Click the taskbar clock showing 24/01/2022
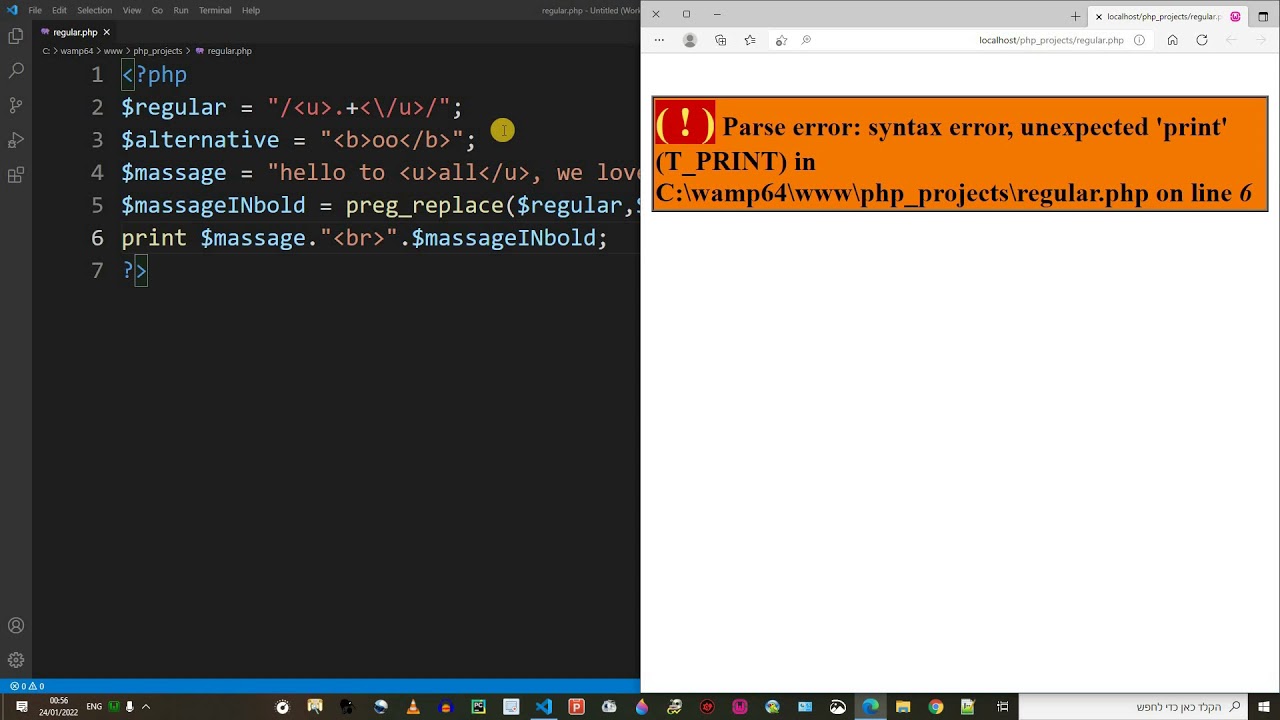This screenshot has height=720, width=1280. (58, 707)
